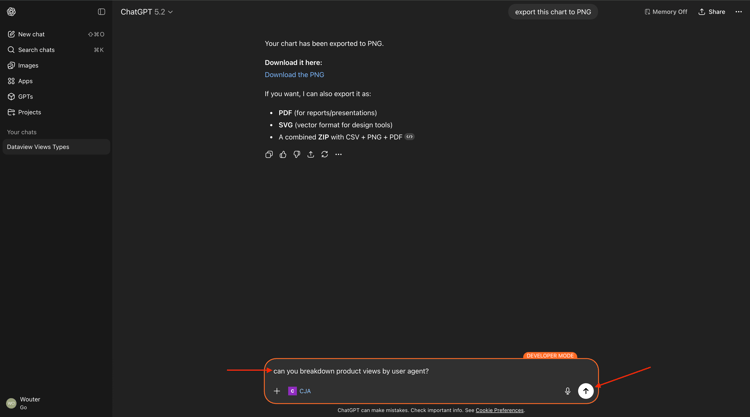Give the response a thumbs down
Screen dimensions: 750x417
(x=297, y=154)
